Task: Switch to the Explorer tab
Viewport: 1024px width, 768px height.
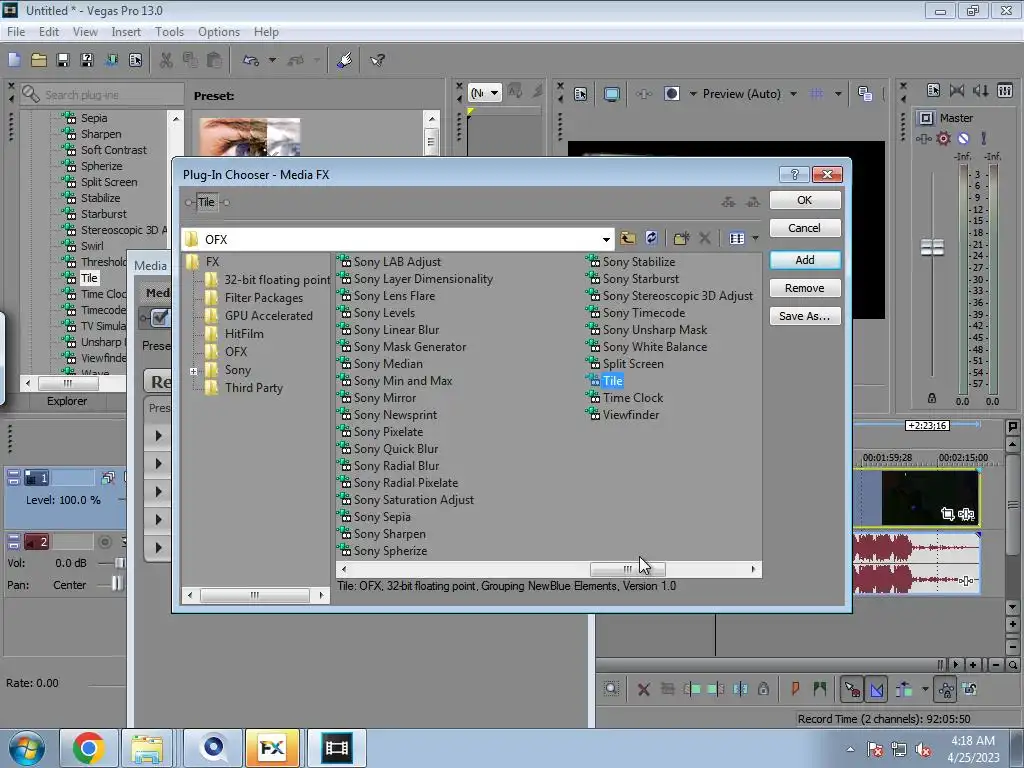Action: tap(67, 401)
